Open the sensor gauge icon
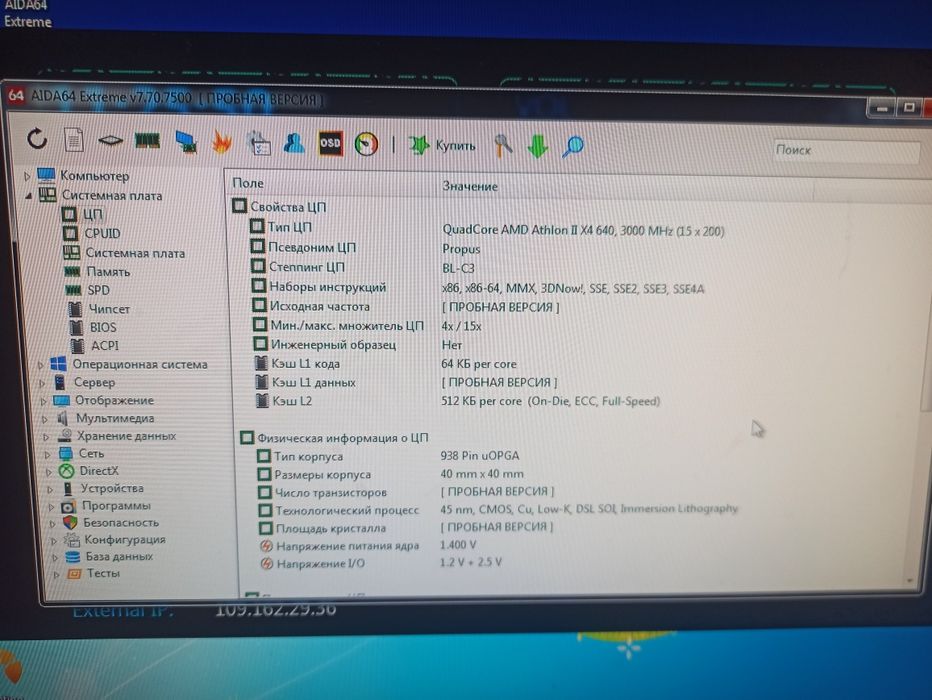 (366, 144)
